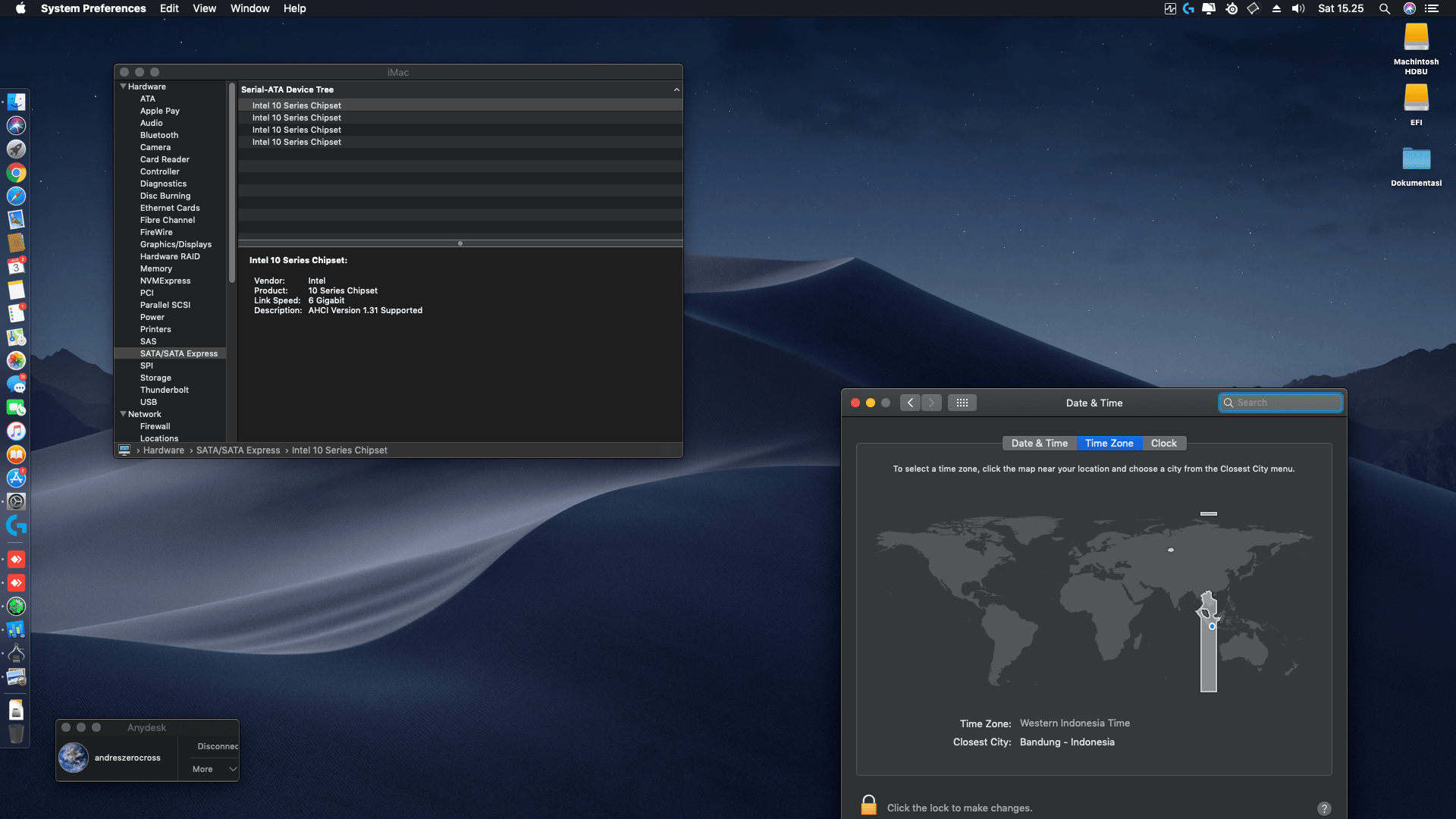Open Spotlight search in menu bar

(1384, 8)
